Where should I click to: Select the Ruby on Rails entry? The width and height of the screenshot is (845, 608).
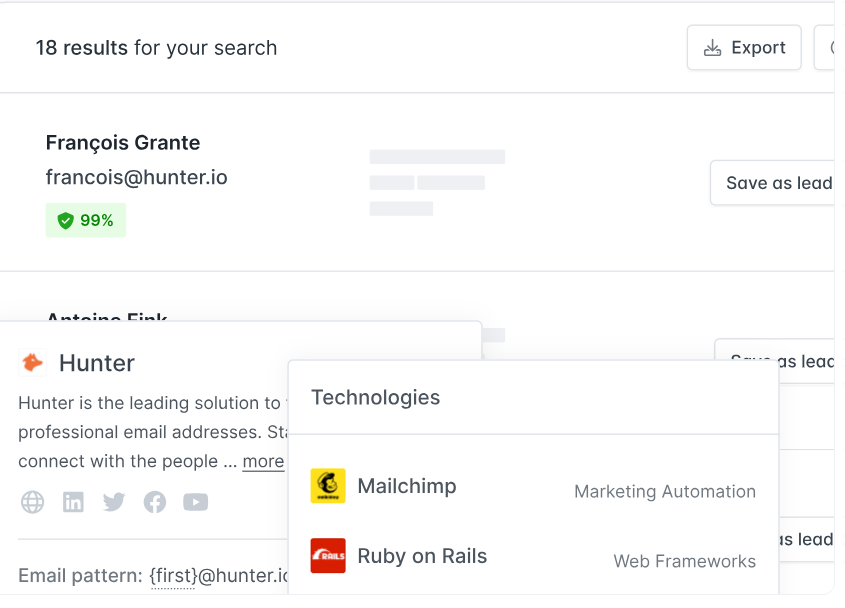point(534,556)
